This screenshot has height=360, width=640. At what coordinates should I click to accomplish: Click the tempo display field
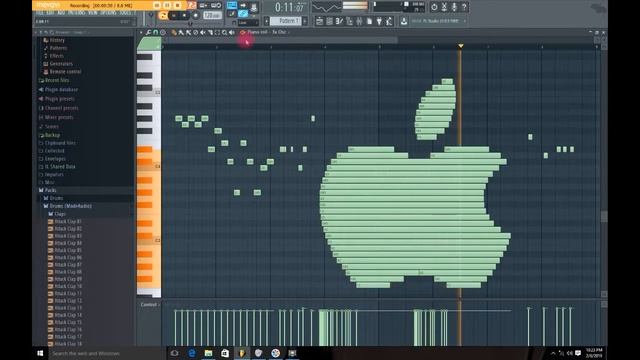(x=212, y=16)
